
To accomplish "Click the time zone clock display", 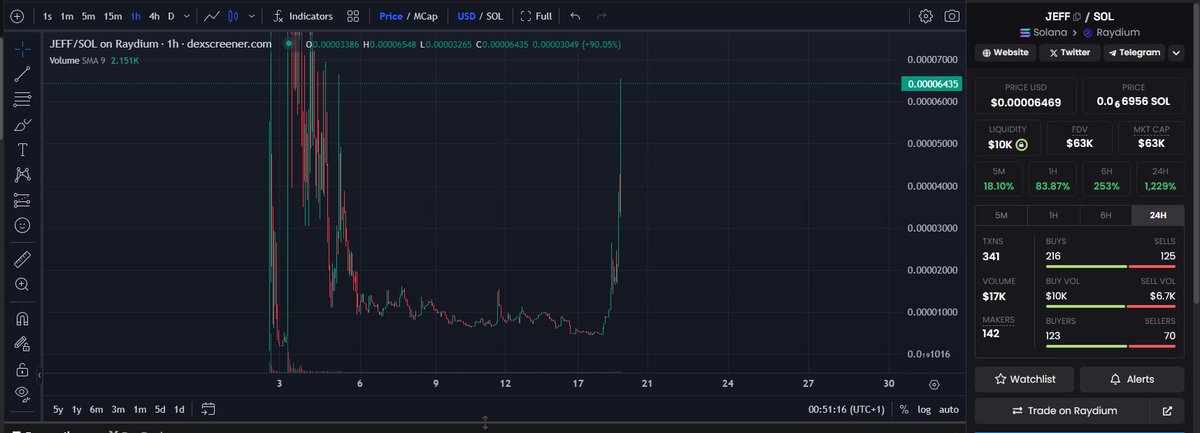I will coord(848,409).
